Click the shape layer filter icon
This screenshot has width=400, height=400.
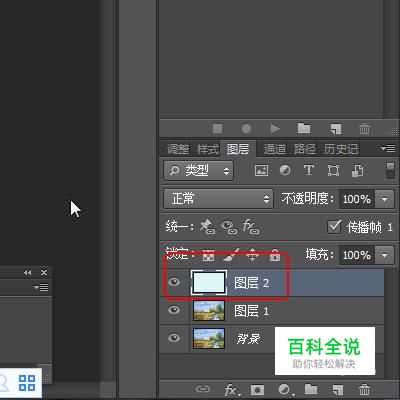coord(333,171)
